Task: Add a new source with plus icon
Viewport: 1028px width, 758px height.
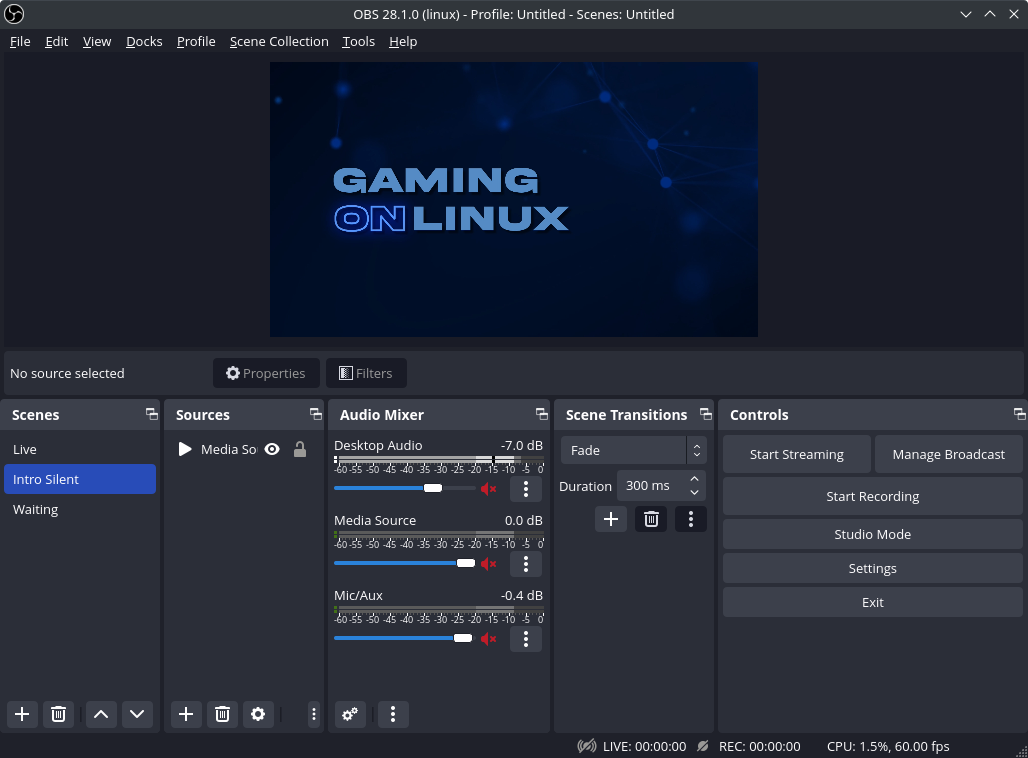Action: pyautogui.click(x=186, y=714)
